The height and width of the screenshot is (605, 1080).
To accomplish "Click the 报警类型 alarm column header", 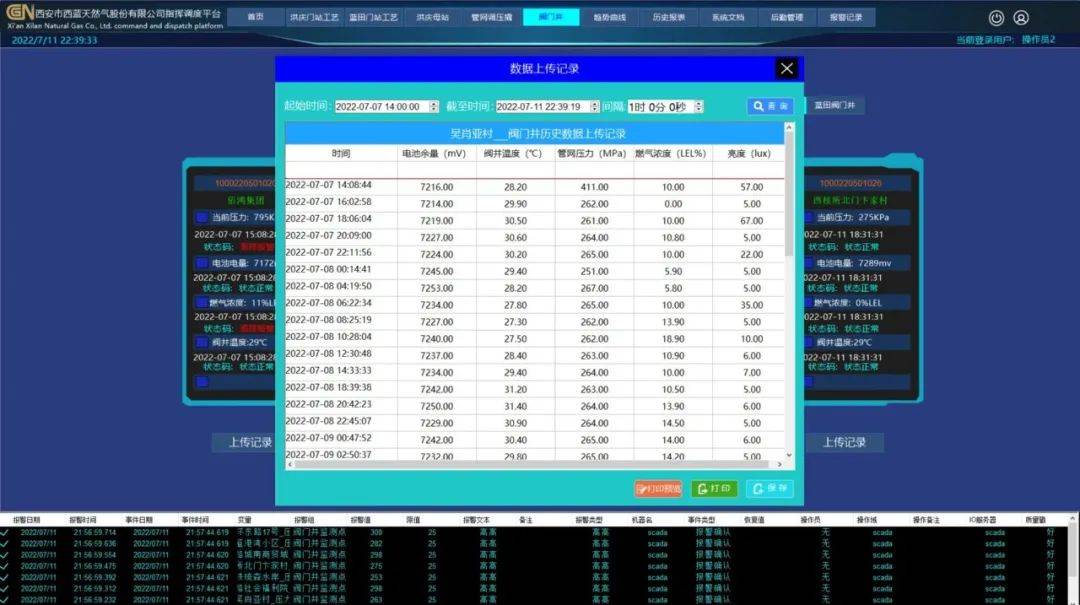I will click(590, 520).
